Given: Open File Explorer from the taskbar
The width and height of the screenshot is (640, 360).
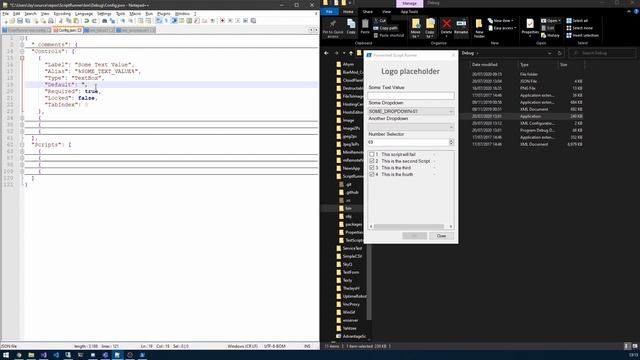Looking at the screenshot, I should (x=31, y=355).
